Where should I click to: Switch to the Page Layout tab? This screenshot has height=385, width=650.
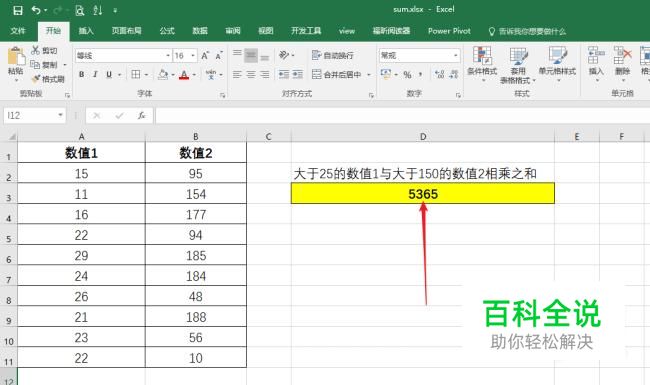[x=126, y=31]
